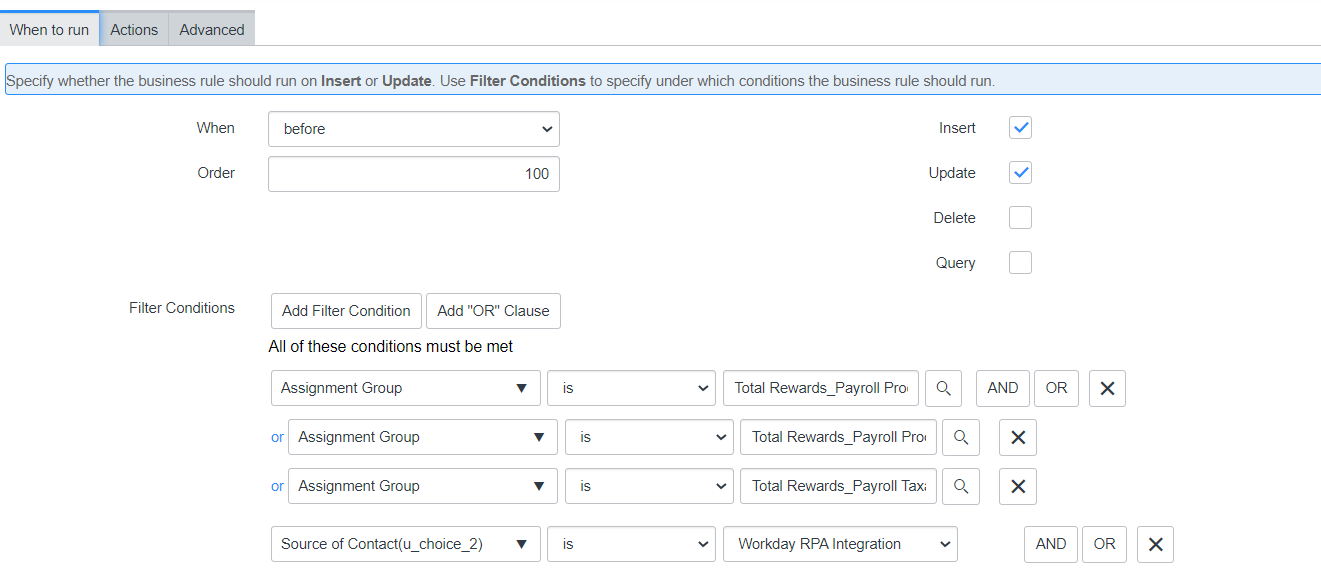Remove the first Assignment Group condition row
The height and width of the screenshot is (584, 1321).
click(x=1107, y=389)
